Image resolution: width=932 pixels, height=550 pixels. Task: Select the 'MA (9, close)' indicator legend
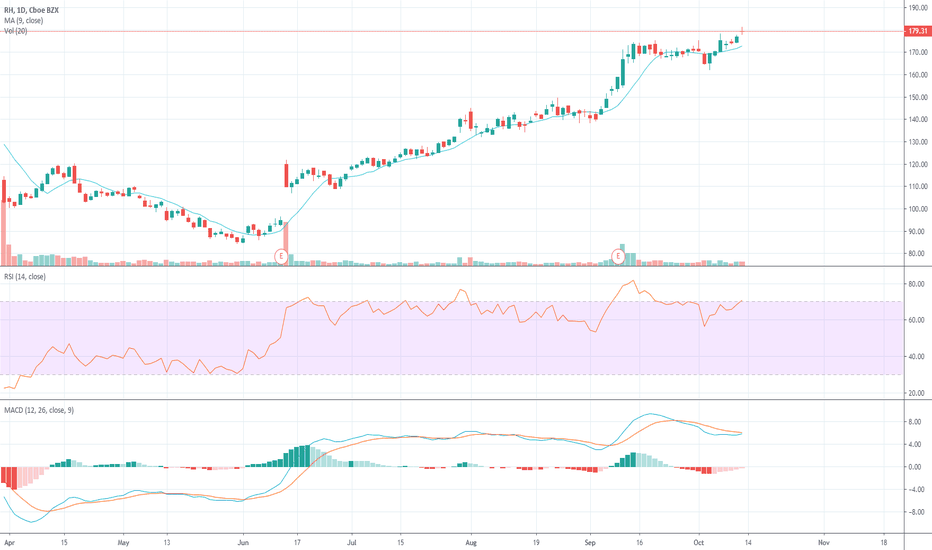pyautogui.click(x=24, y=21)
